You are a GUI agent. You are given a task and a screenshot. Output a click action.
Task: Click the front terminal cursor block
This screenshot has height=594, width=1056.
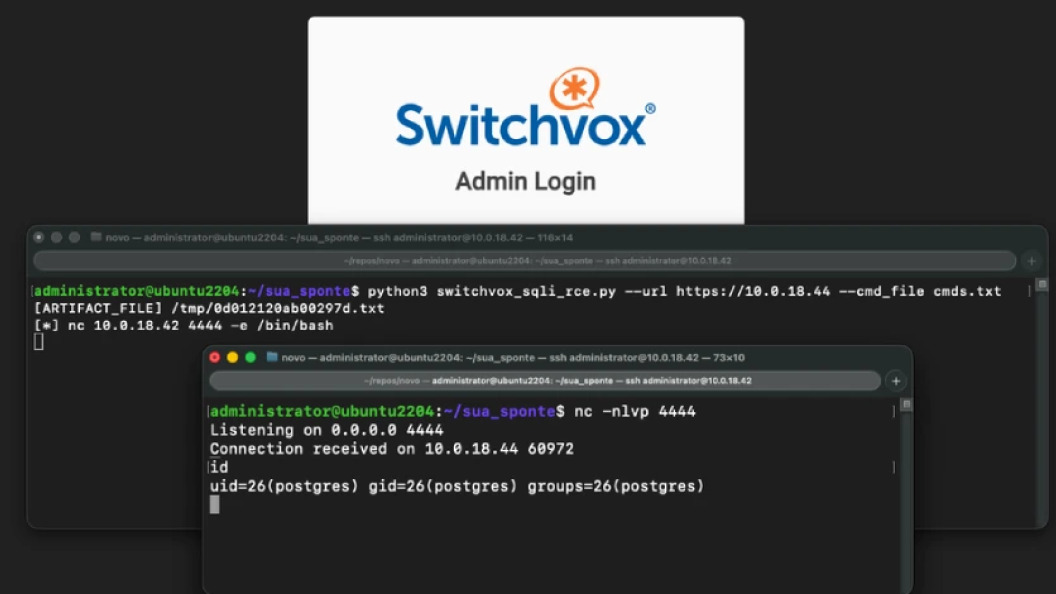click(214, 504)
